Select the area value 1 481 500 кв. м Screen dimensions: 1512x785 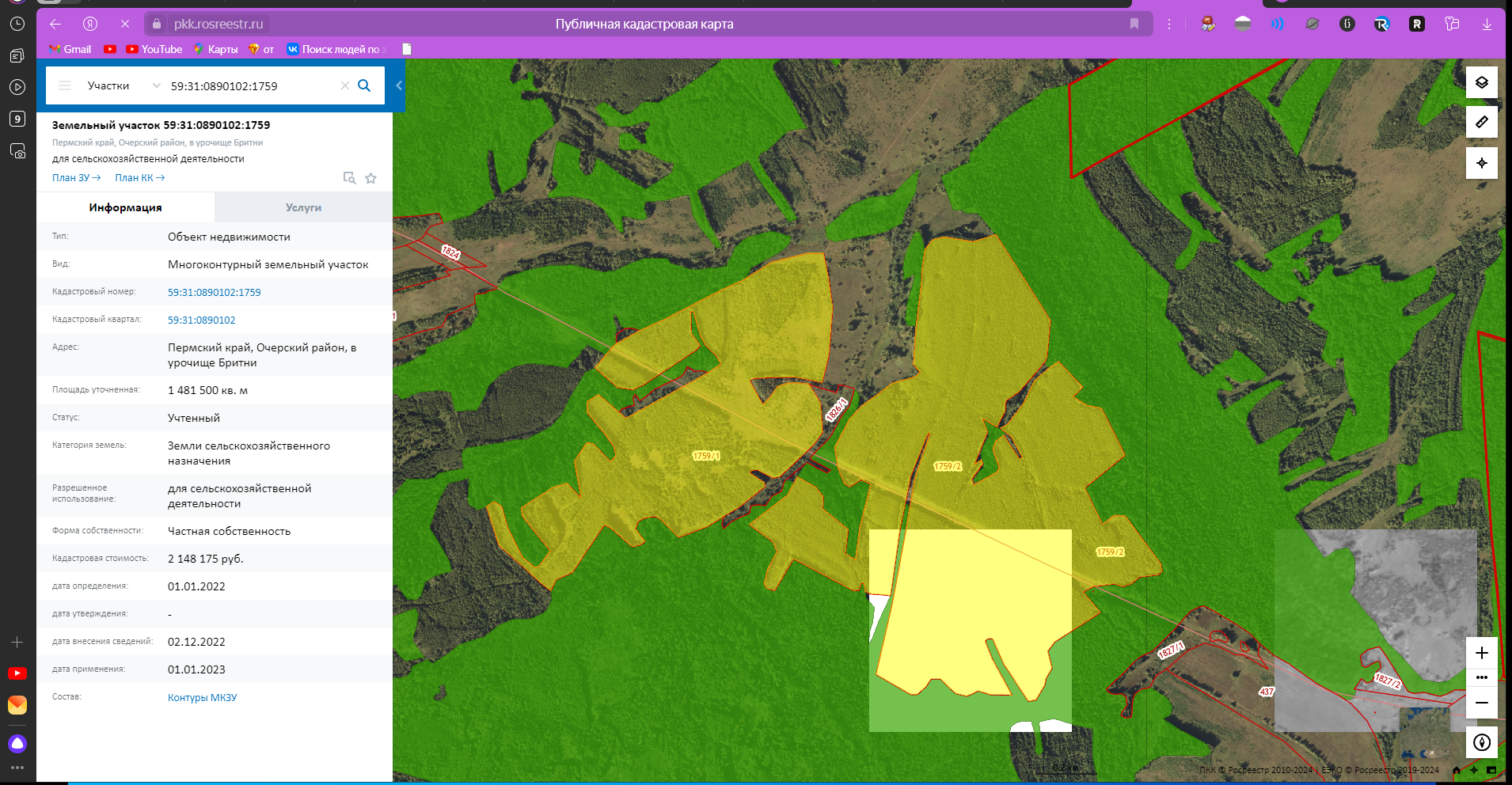pyautogui.click(x=207, y=390)
